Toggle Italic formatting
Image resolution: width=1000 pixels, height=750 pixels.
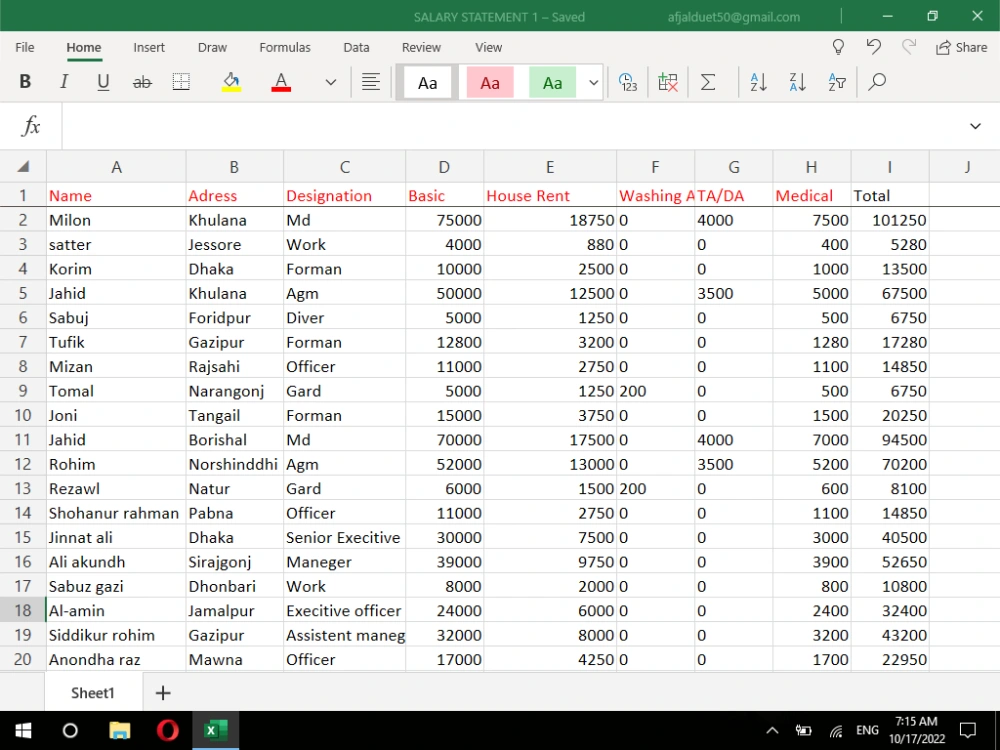point(64,82)
